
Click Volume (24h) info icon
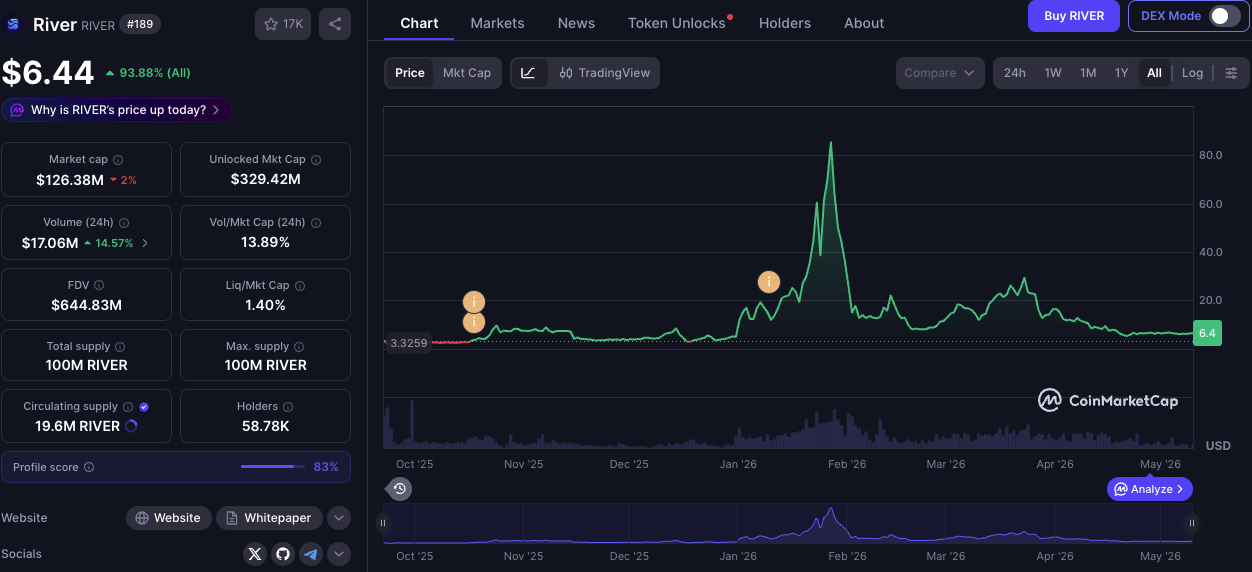[x=124, y=223]
